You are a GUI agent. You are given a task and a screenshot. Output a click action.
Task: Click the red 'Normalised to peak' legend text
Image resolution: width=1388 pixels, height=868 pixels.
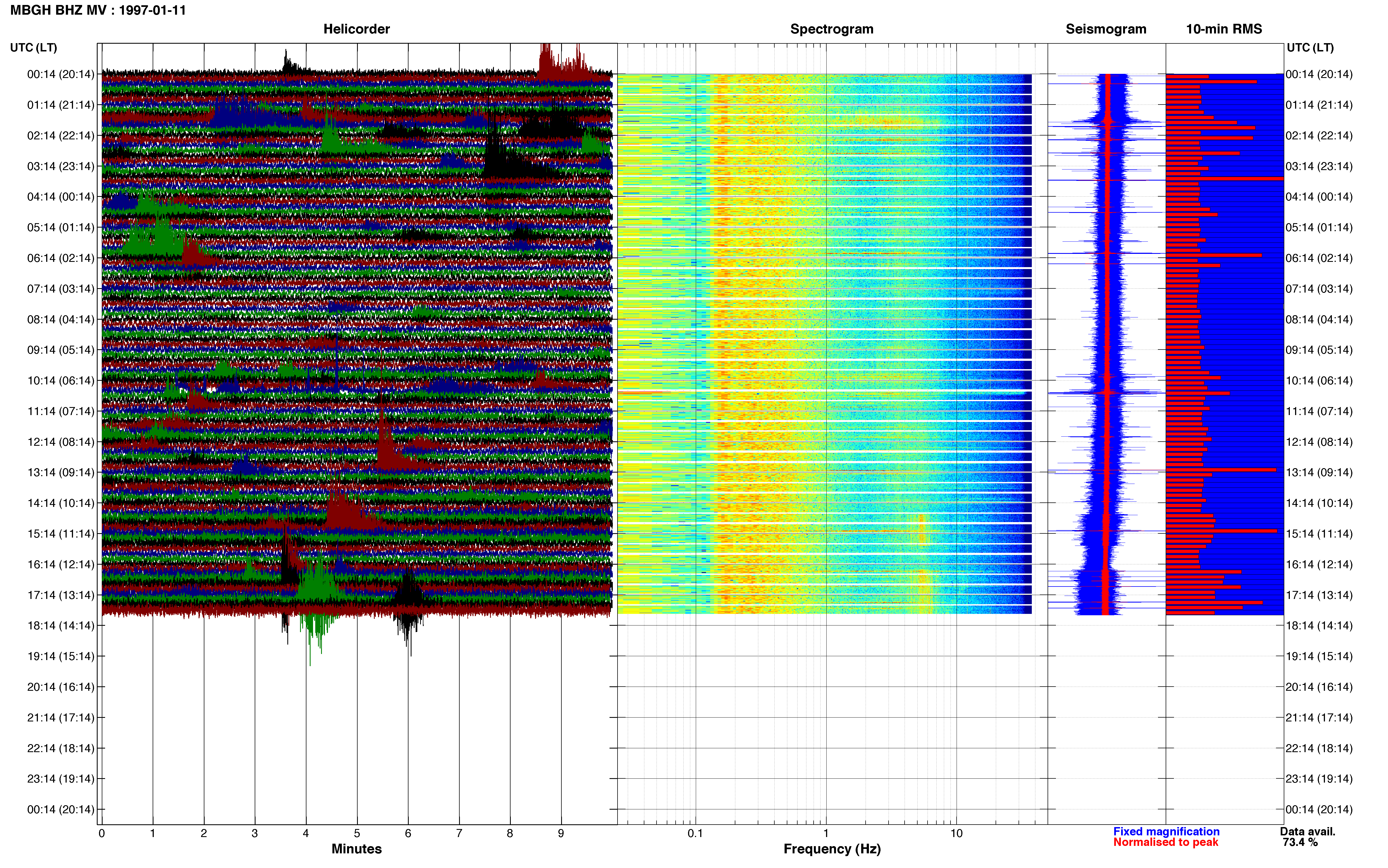(x=1165, y=842)
